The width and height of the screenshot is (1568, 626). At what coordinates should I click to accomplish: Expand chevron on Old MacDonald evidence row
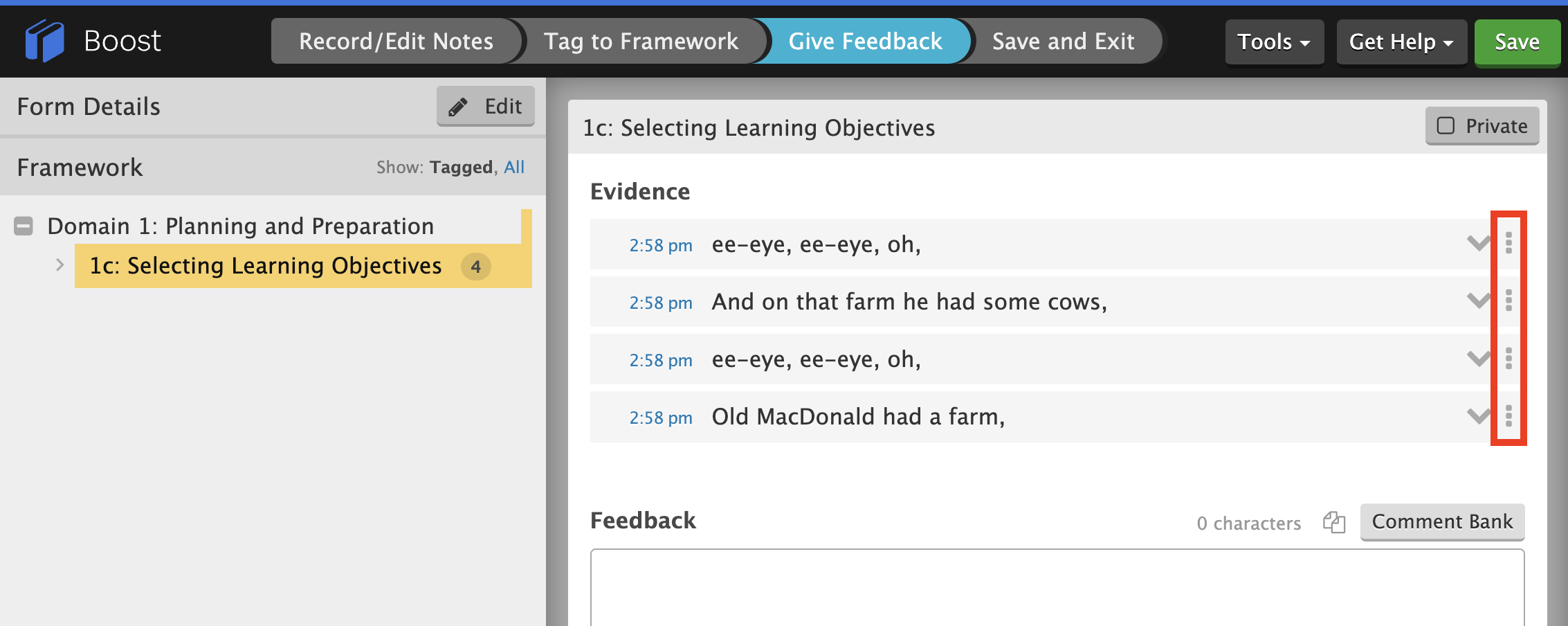[x=1479, y=416]
